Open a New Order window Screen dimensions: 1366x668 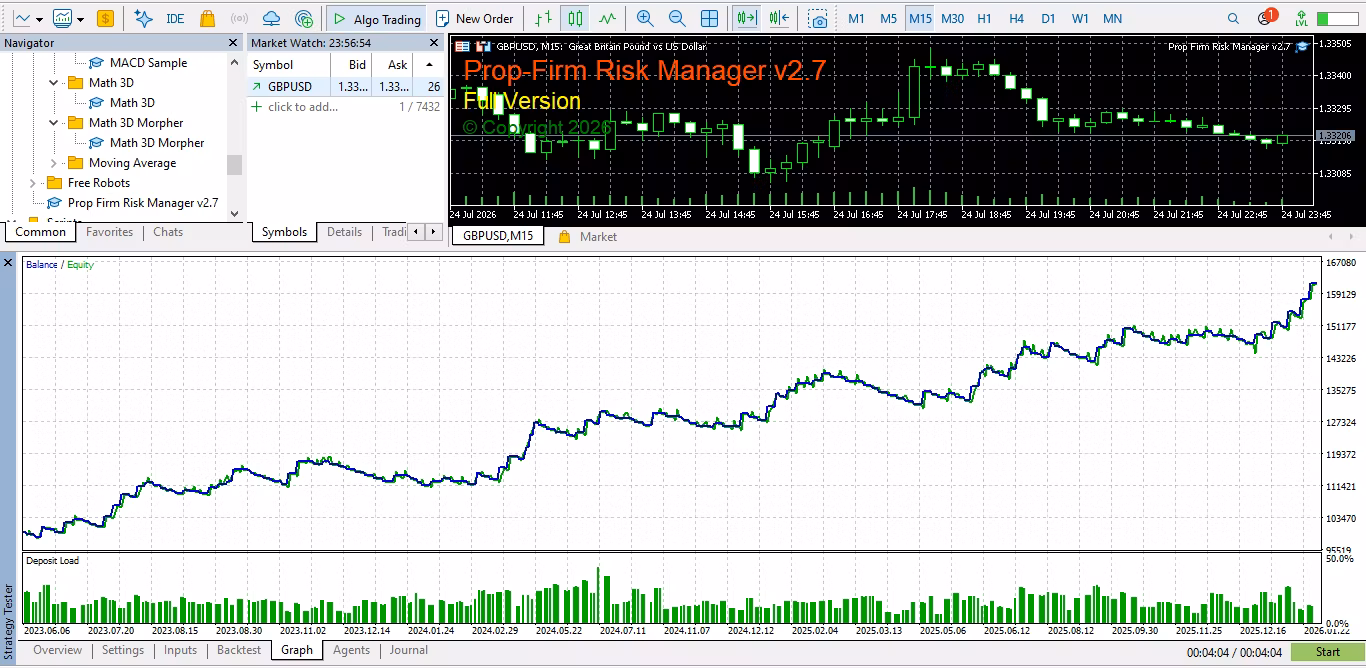475,18
